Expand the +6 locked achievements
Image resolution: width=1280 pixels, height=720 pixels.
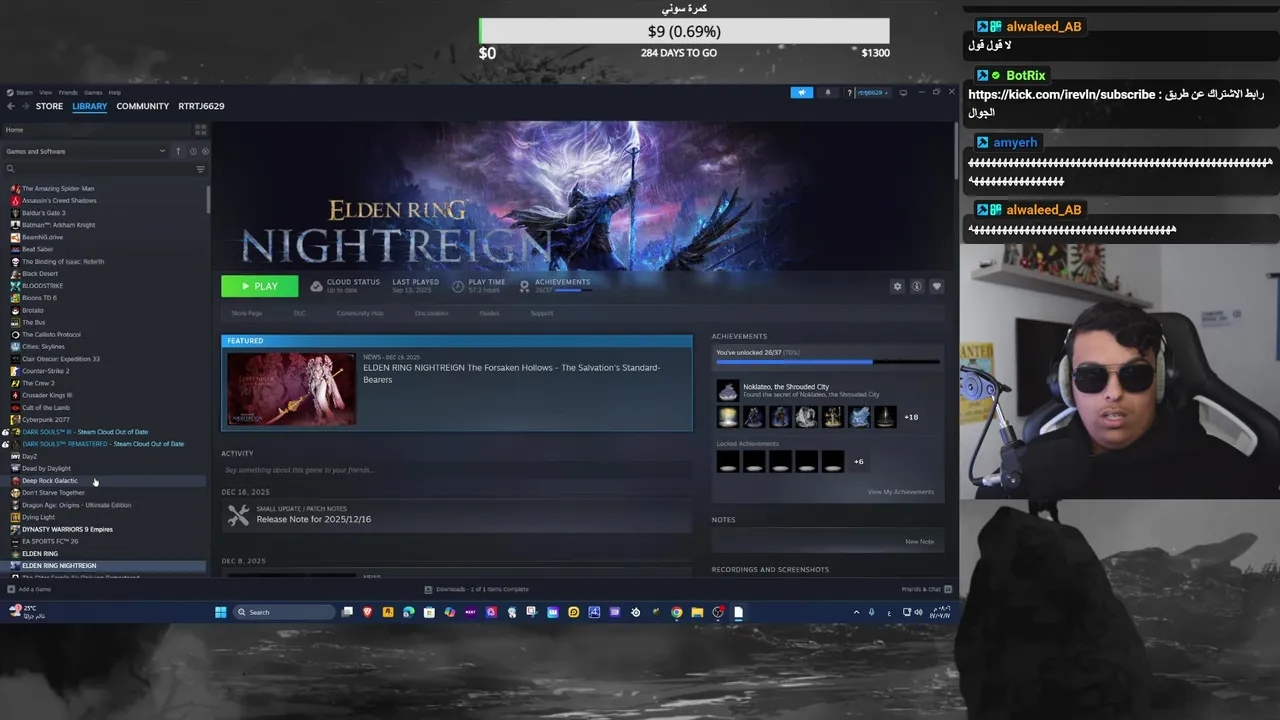tap(858, 461)
